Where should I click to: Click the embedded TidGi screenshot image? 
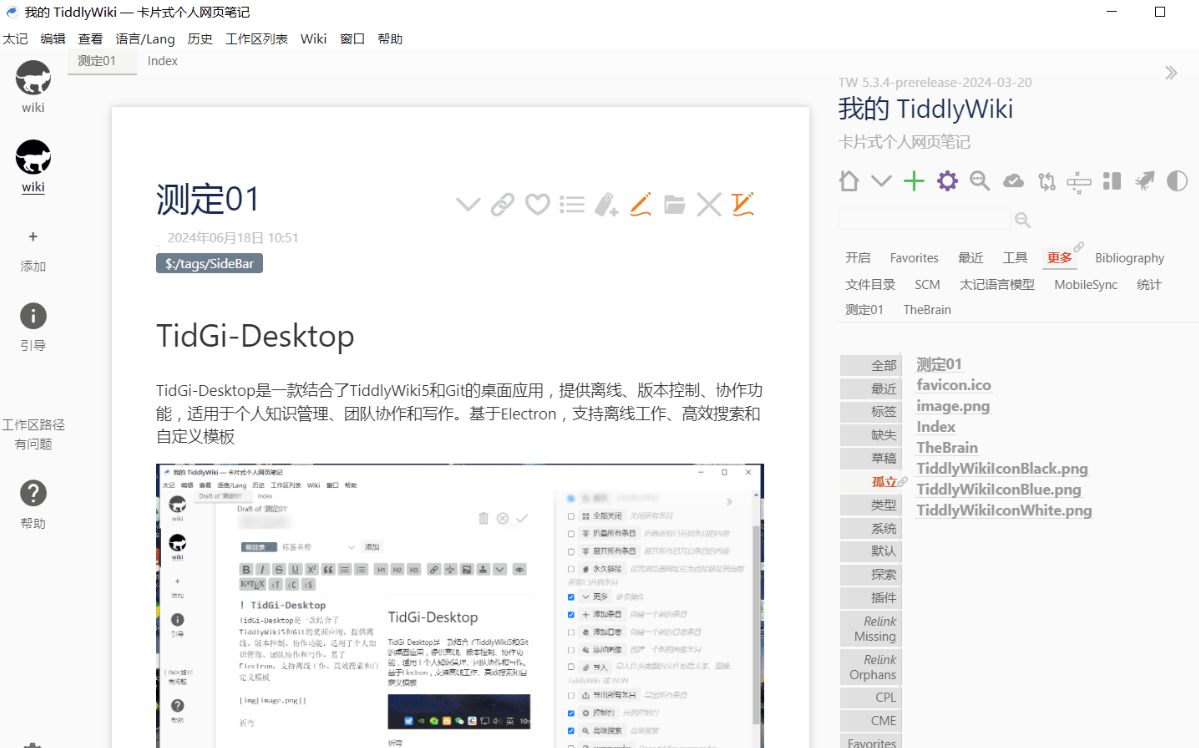point(460,606)
